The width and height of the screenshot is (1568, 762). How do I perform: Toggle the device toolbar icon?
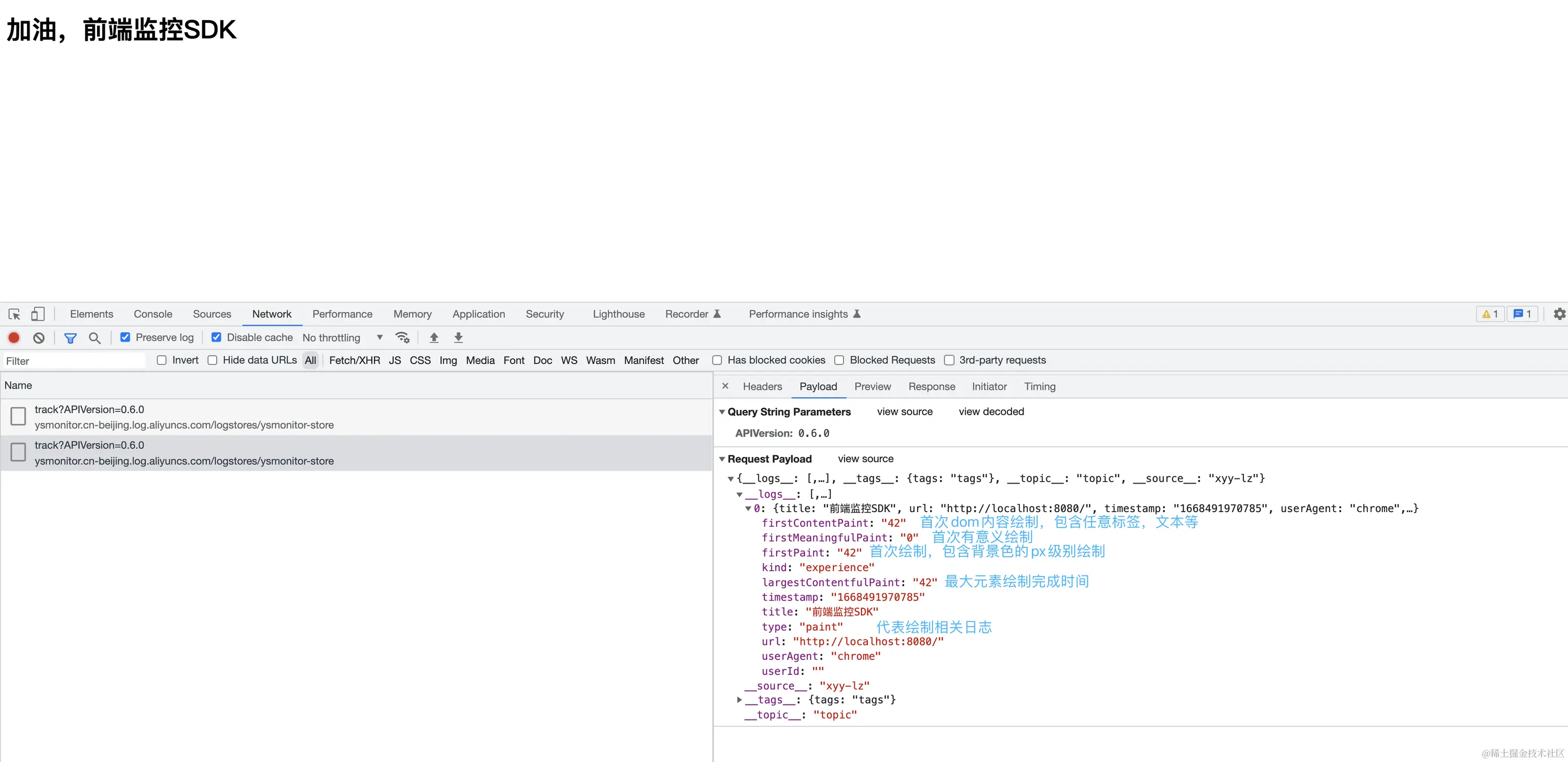(x=38, y=314)
